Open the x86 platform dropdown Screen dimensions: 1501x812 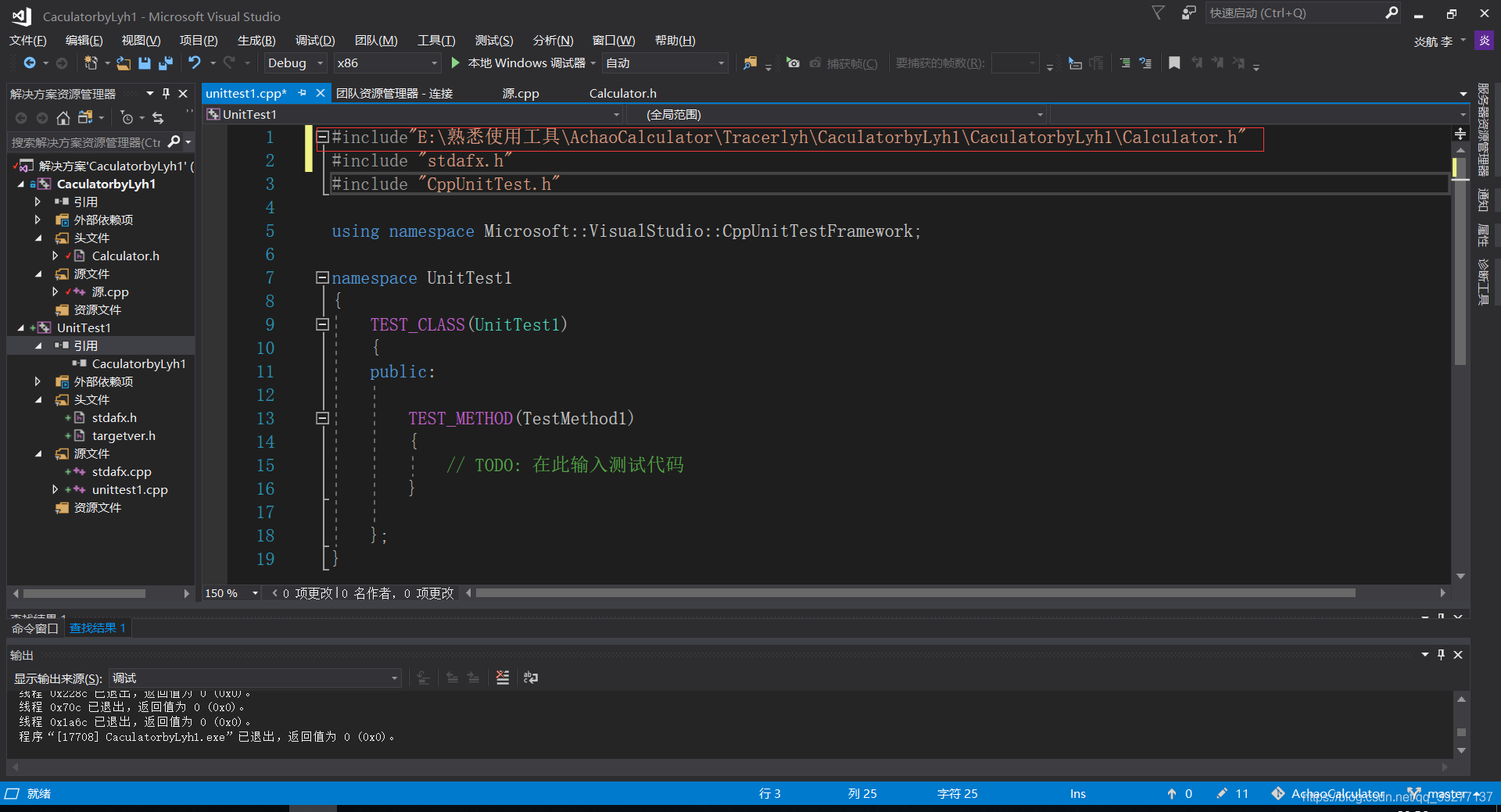coord(435,63)
